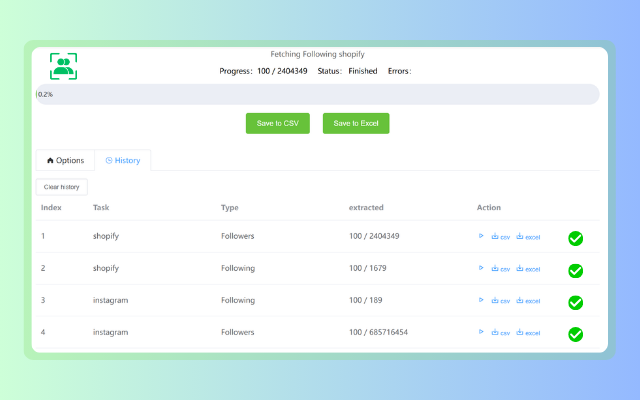Download excel for shopify Followers row
Image resolution: width=640 pixels, height=400 pixels.
528,236
